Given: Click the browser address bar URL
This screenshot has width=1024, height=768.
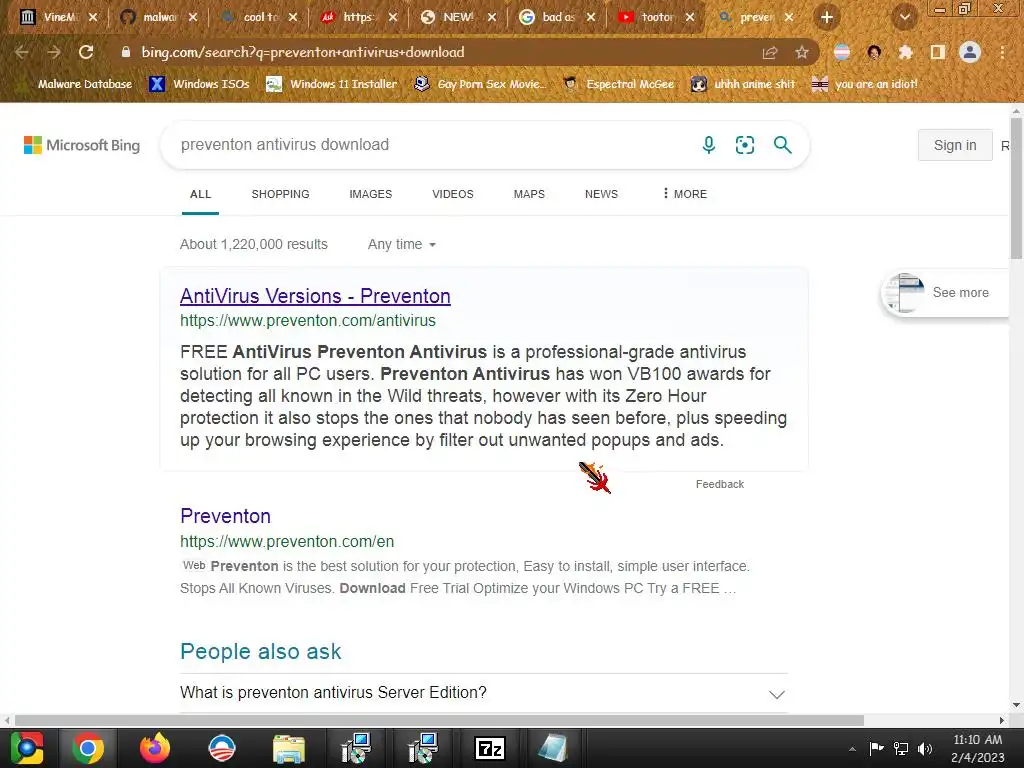Looking at the screenshot, I should [x=303, y=52].
